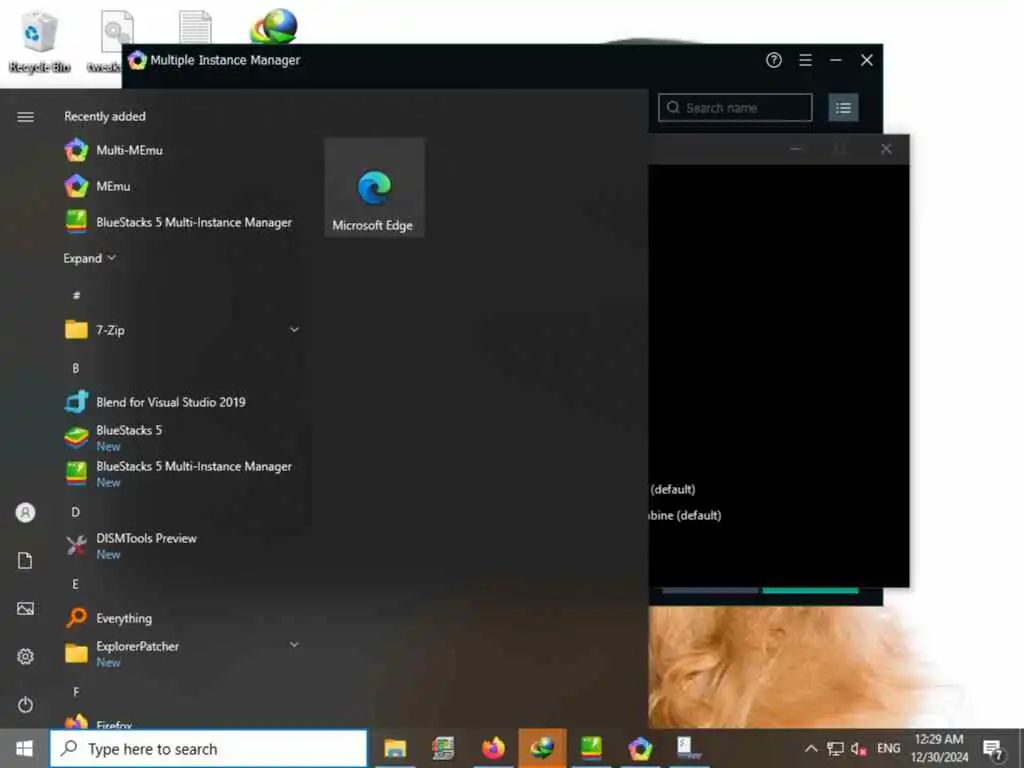Open Microsoft Edge tile
The height and width of the screenshot is (768, 1024).
(x=374, y=187)
